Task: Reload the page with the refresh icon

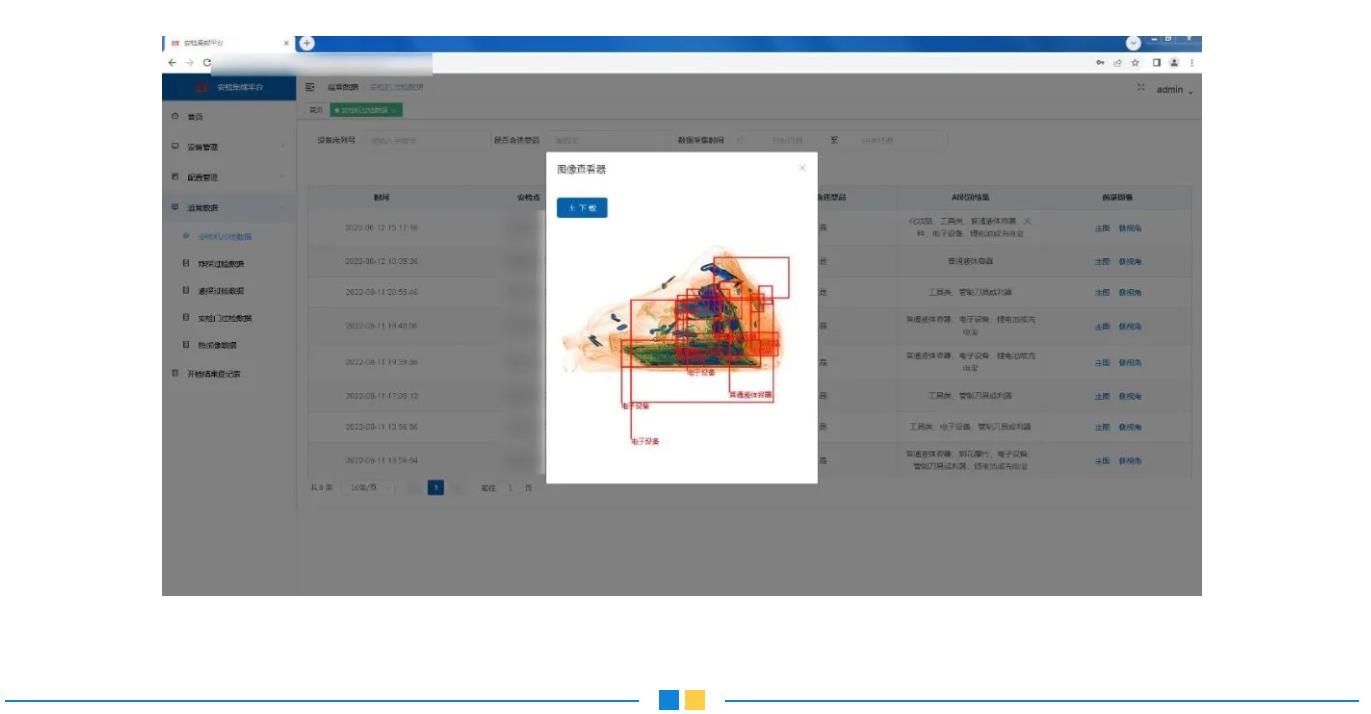Action: [206, 62]
